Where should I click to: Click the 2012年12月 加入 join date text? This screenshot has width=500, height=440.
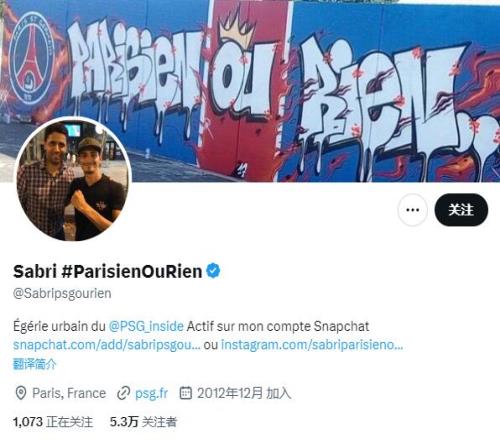244,393
